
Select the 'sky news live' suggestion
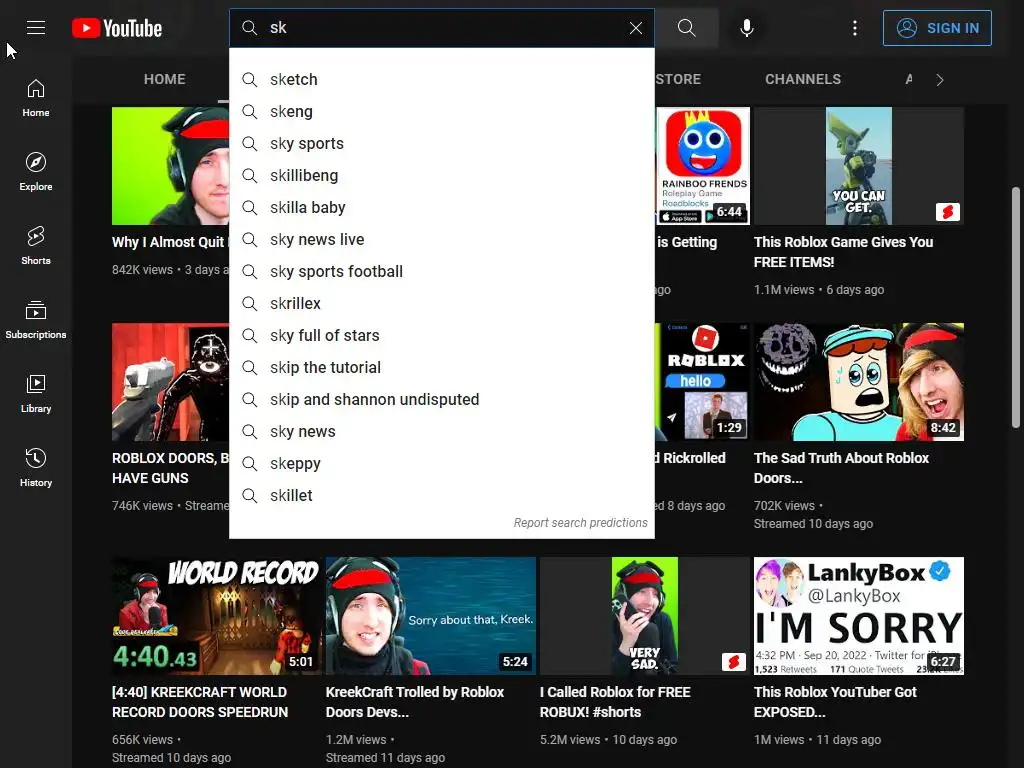point(442,240)
